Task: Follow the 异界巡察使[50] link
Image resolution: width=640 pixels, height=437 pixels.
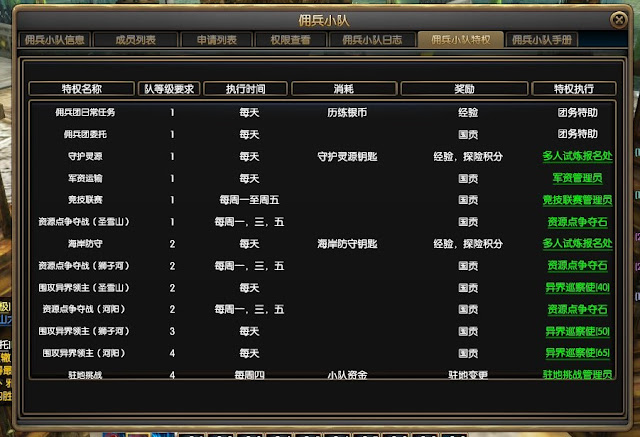Action: [x=578, y=331]
